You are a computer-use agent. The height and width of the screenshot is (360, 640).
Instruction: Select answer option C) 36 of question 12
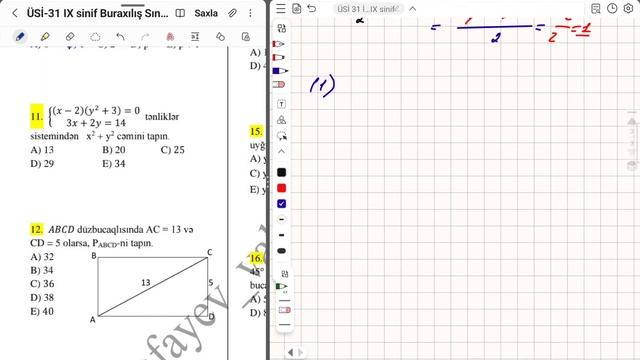click(x=42, y=284)
